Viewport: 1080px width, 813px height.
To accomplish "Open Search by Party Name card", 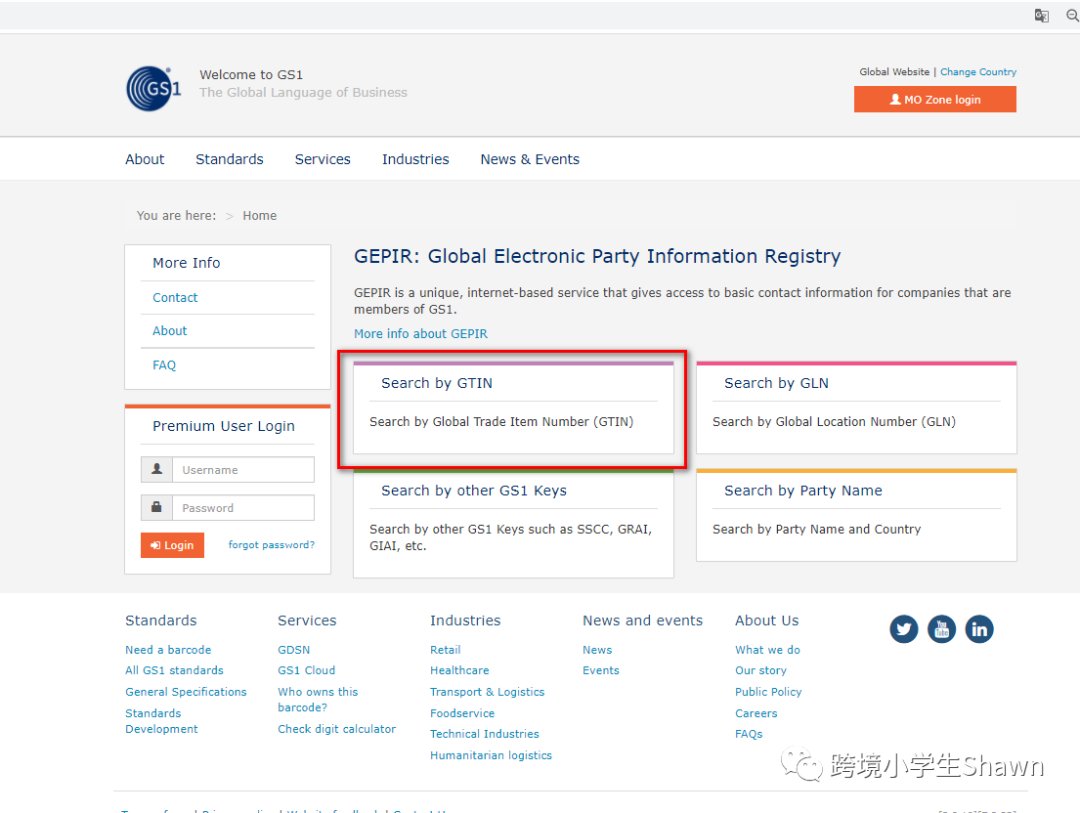I will [x=856, y=515].
